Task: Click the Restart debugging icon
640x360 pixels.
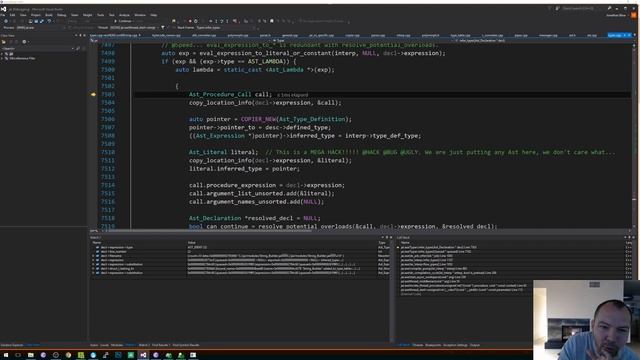Action: click(196, 21)
